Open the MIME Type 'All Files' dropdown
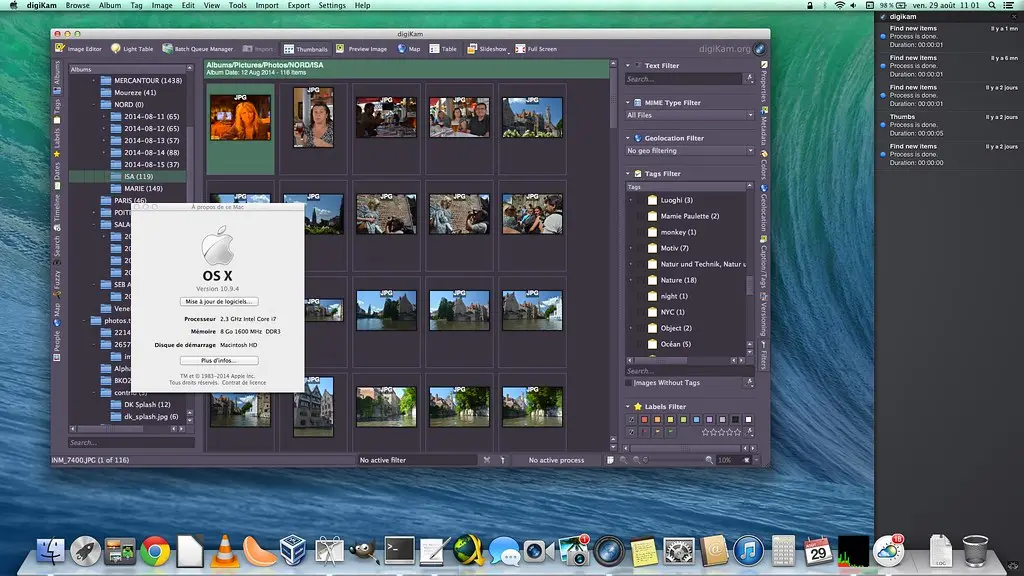Image resolution: width=1024 pixels, height=576 pixels. (x=689, y=115)
